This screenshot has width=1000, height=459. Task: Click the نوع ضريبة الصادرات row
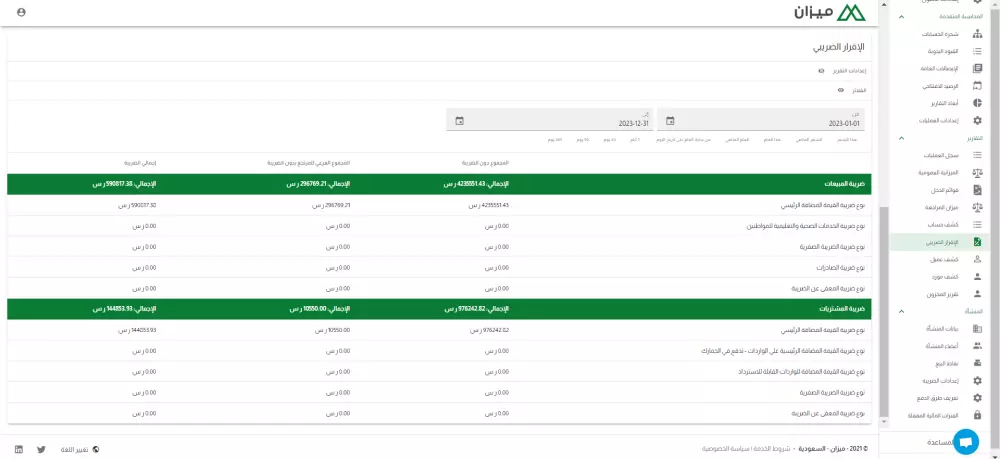click(439, 268)
